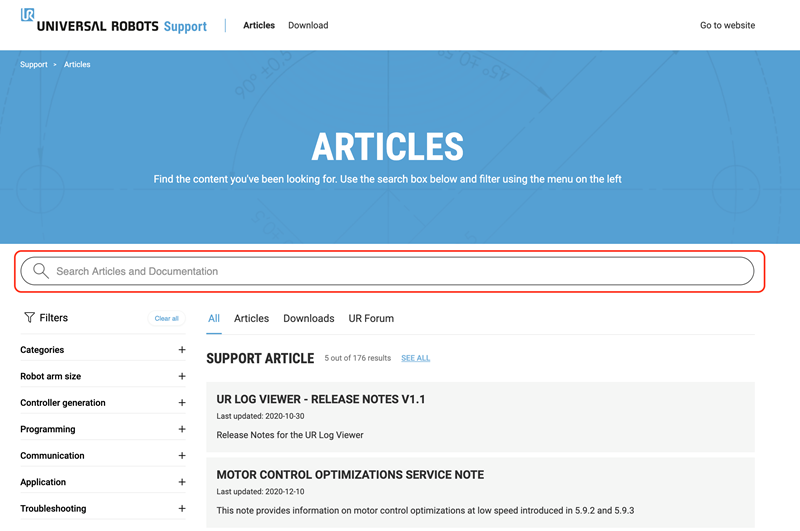Open UR Log Viewer Release Notes article

pyautogui.click(x=320, y=399)
